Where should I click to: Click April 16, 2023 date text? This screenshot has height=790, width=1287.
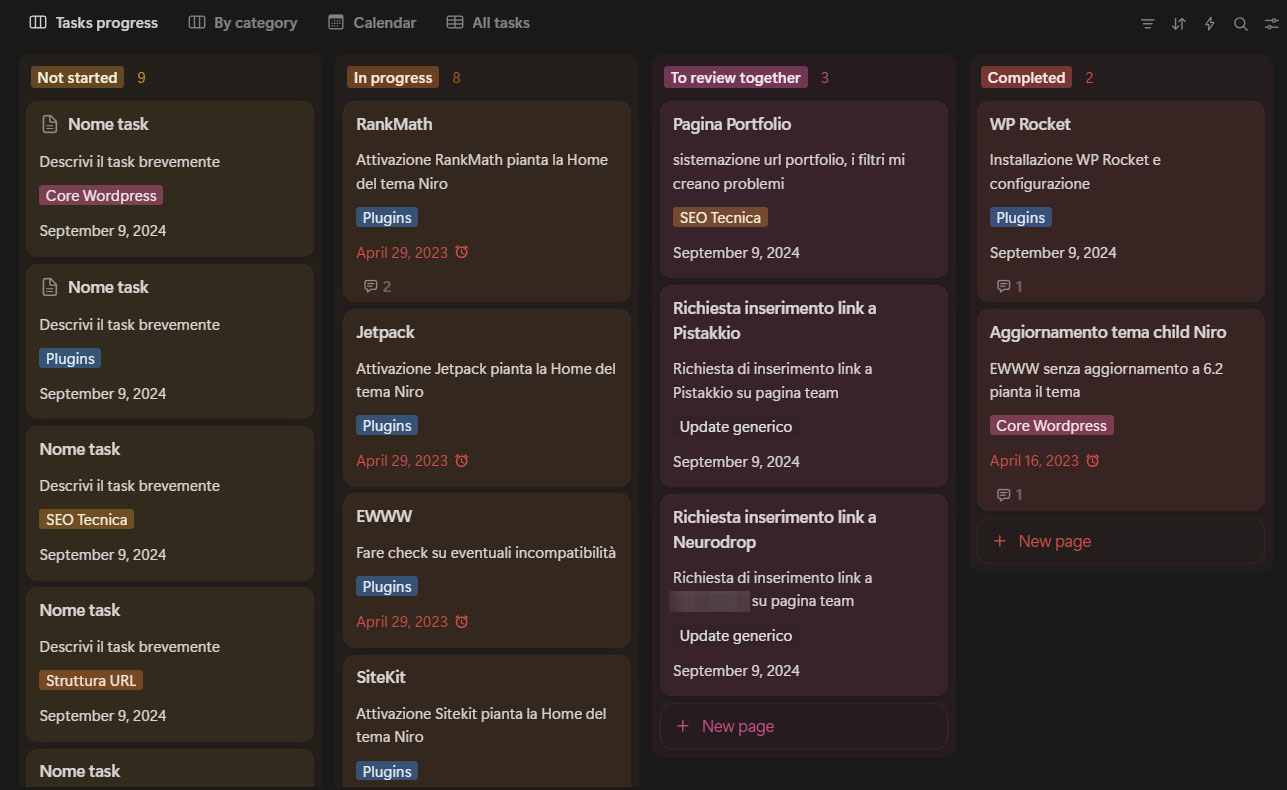(1035, 461)
